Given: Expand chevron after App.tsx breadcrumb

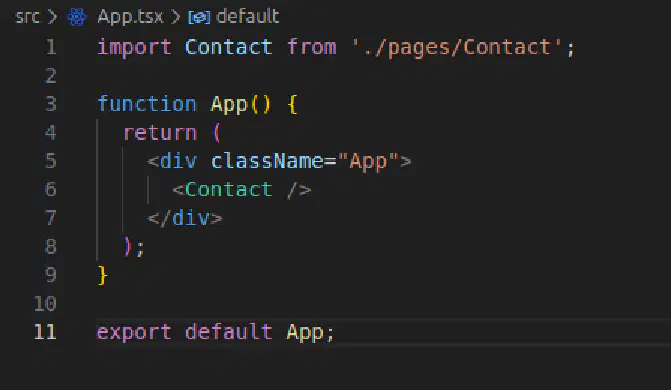Looking at the screenshot, I should point(175,17).
